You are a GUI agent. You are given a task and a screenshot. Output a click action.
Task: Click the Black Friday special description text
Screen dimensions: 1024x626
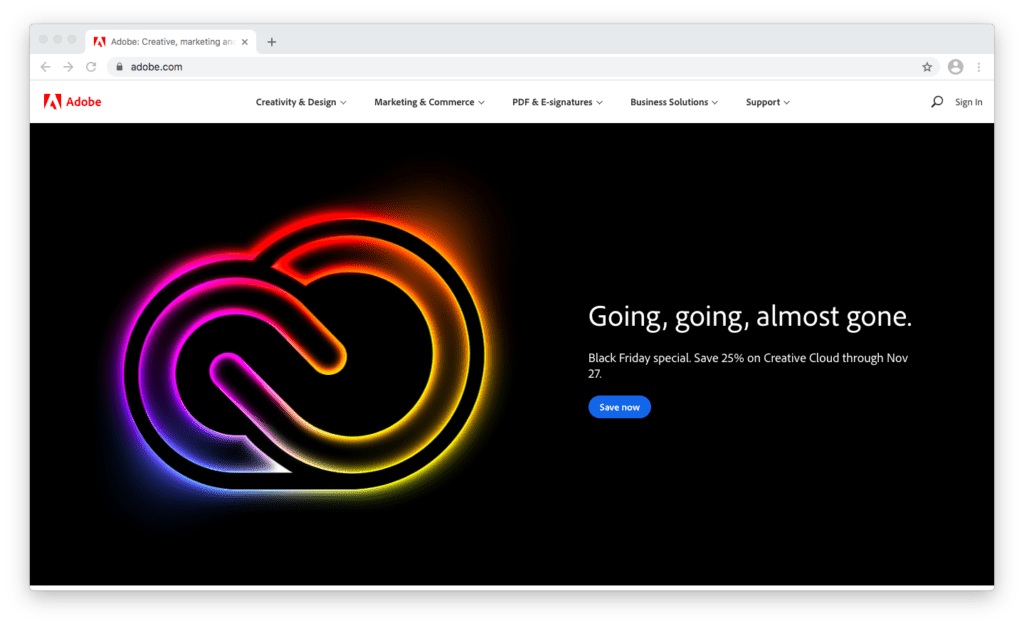(x=748, y=366)
